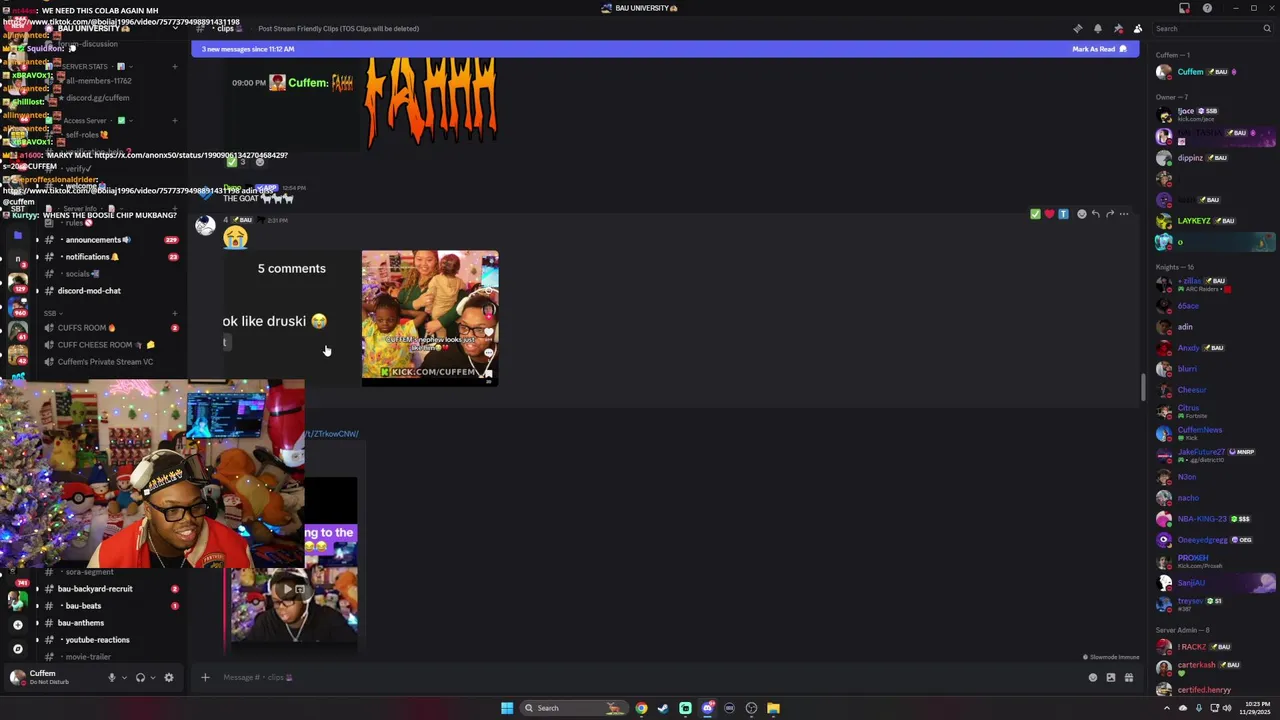This screenshot has width=1280, height=720.
Task: Open Chrome from taskbar
Action: tap(641, 708)
